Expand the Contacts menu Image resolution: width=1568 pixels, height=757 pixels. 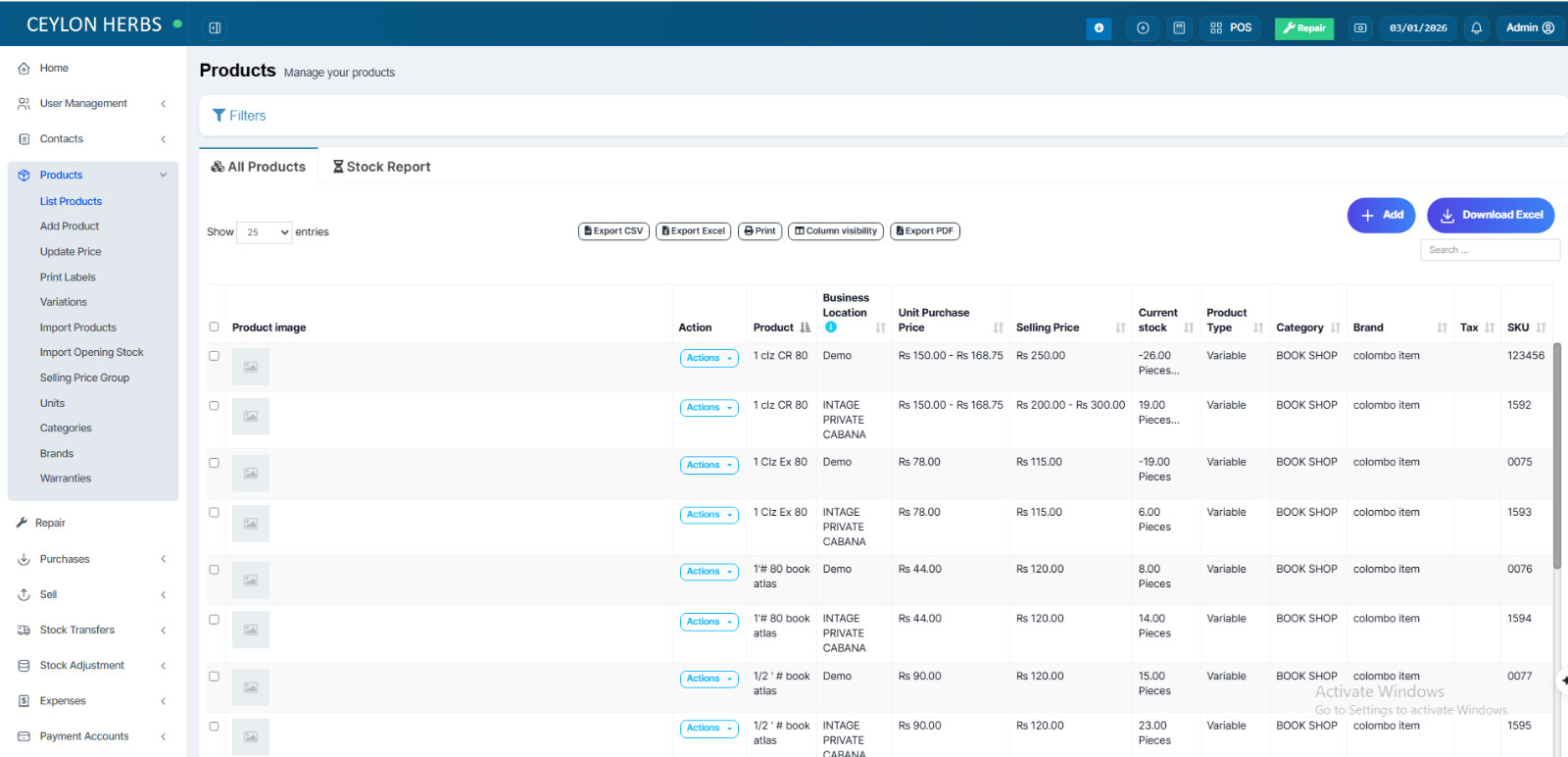click(x=93, y=139)
